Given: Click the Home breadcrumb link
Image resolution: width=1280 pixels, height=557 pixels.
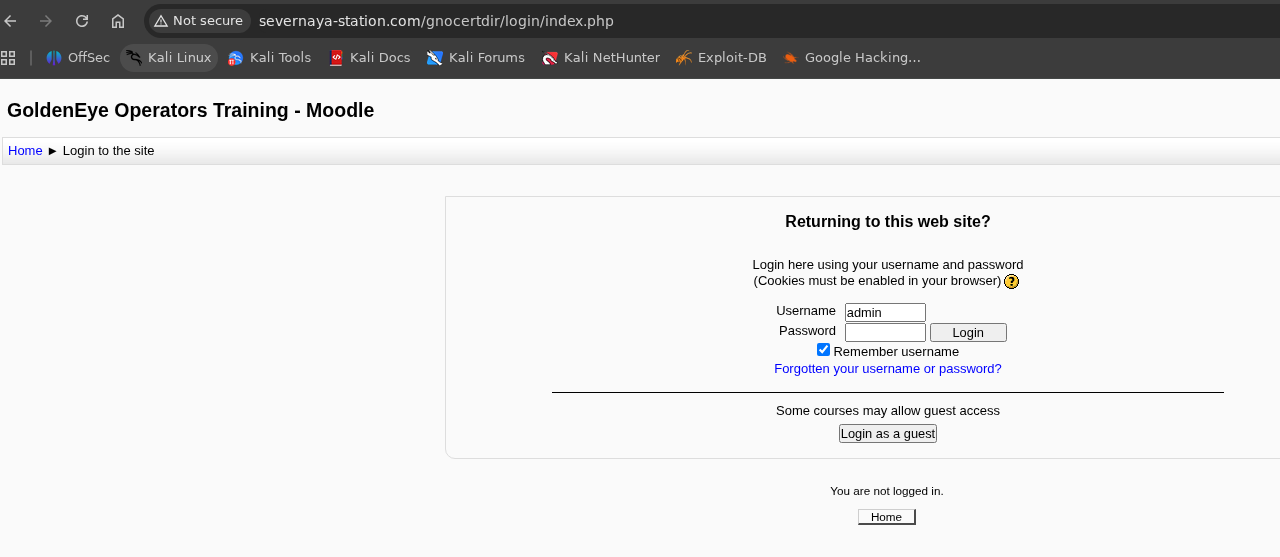Looking at the screenshot, I should tap(25, 151).
